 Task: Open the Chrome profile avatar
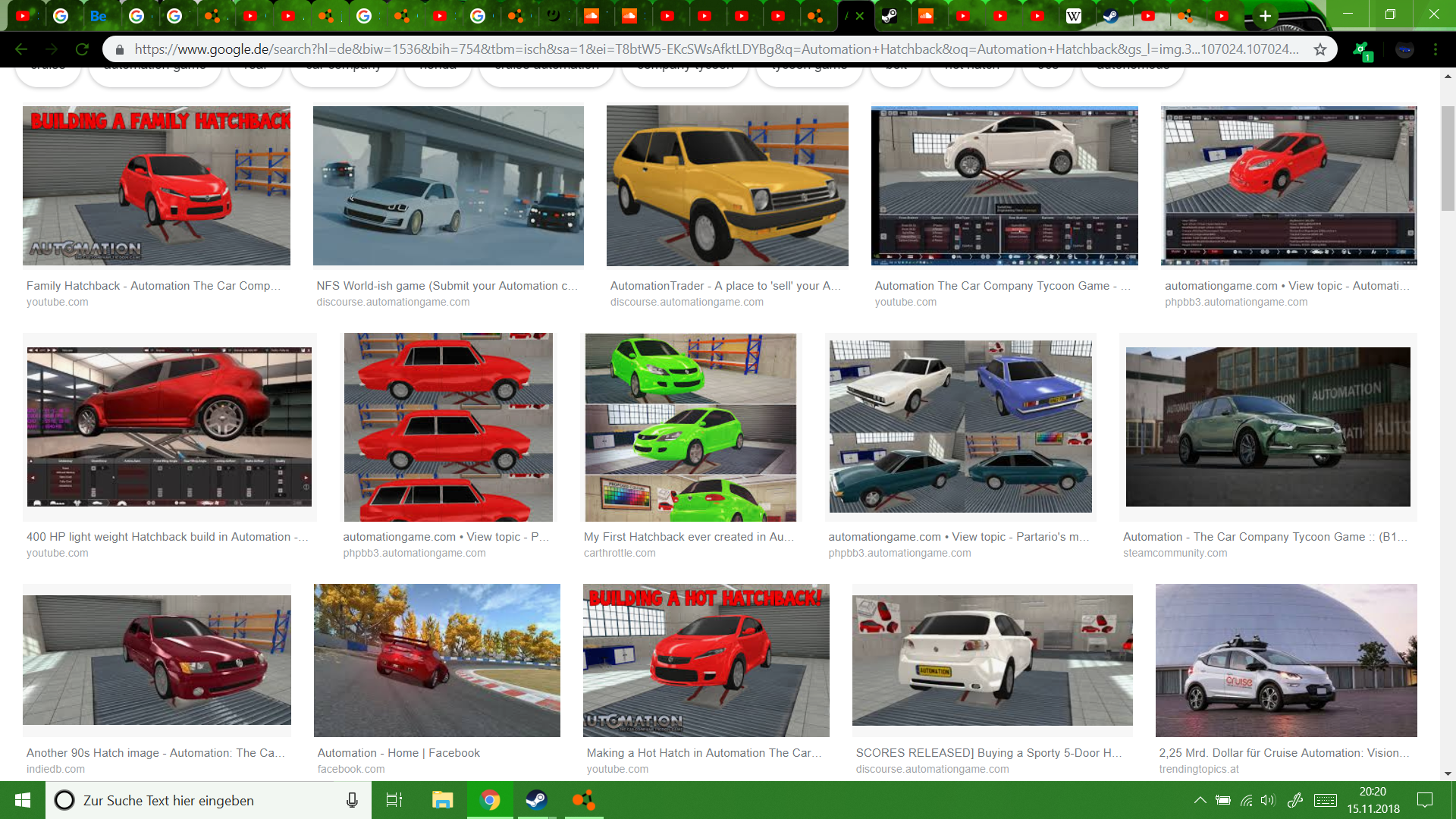click(x=1404, y=49)
